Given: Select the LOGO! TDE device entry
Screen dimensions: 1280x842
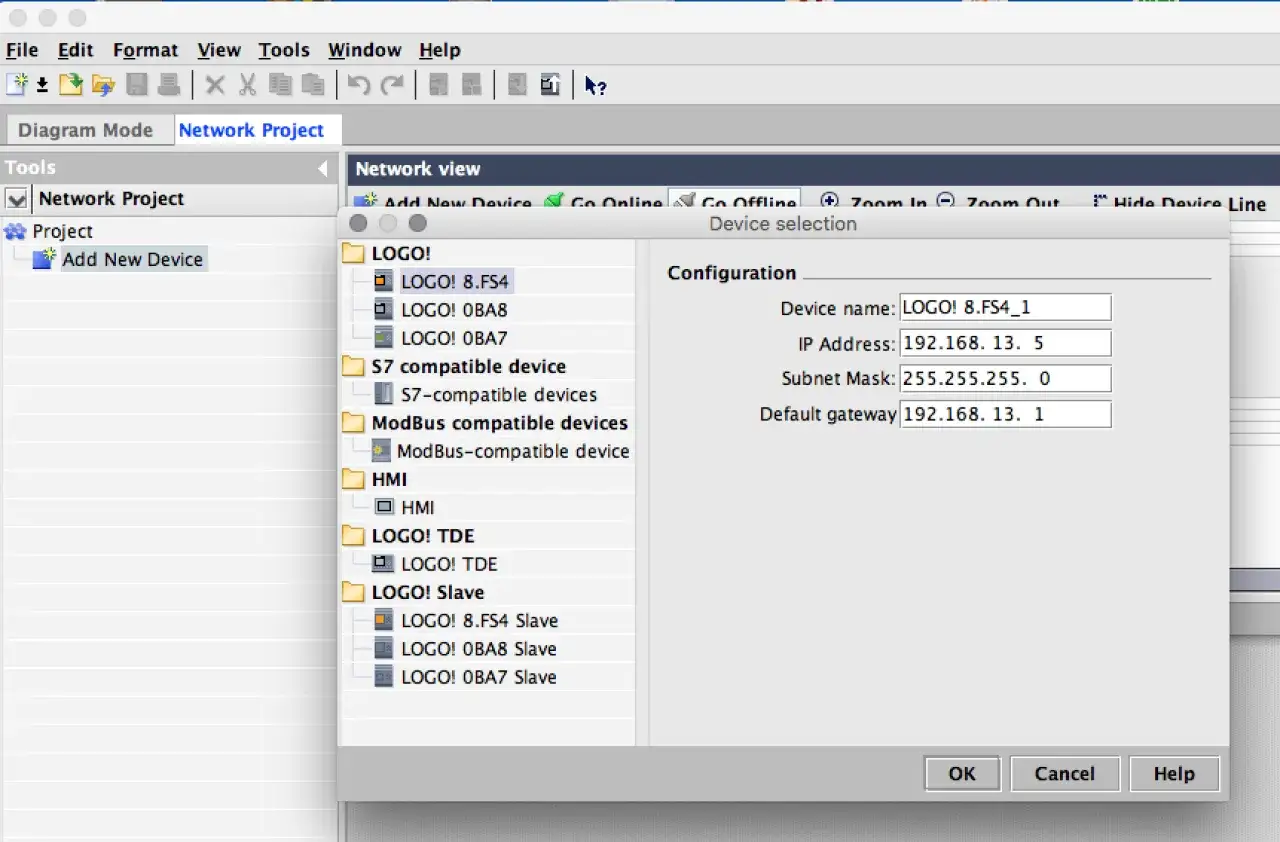Looking at the screenshot, I should 449,564.
